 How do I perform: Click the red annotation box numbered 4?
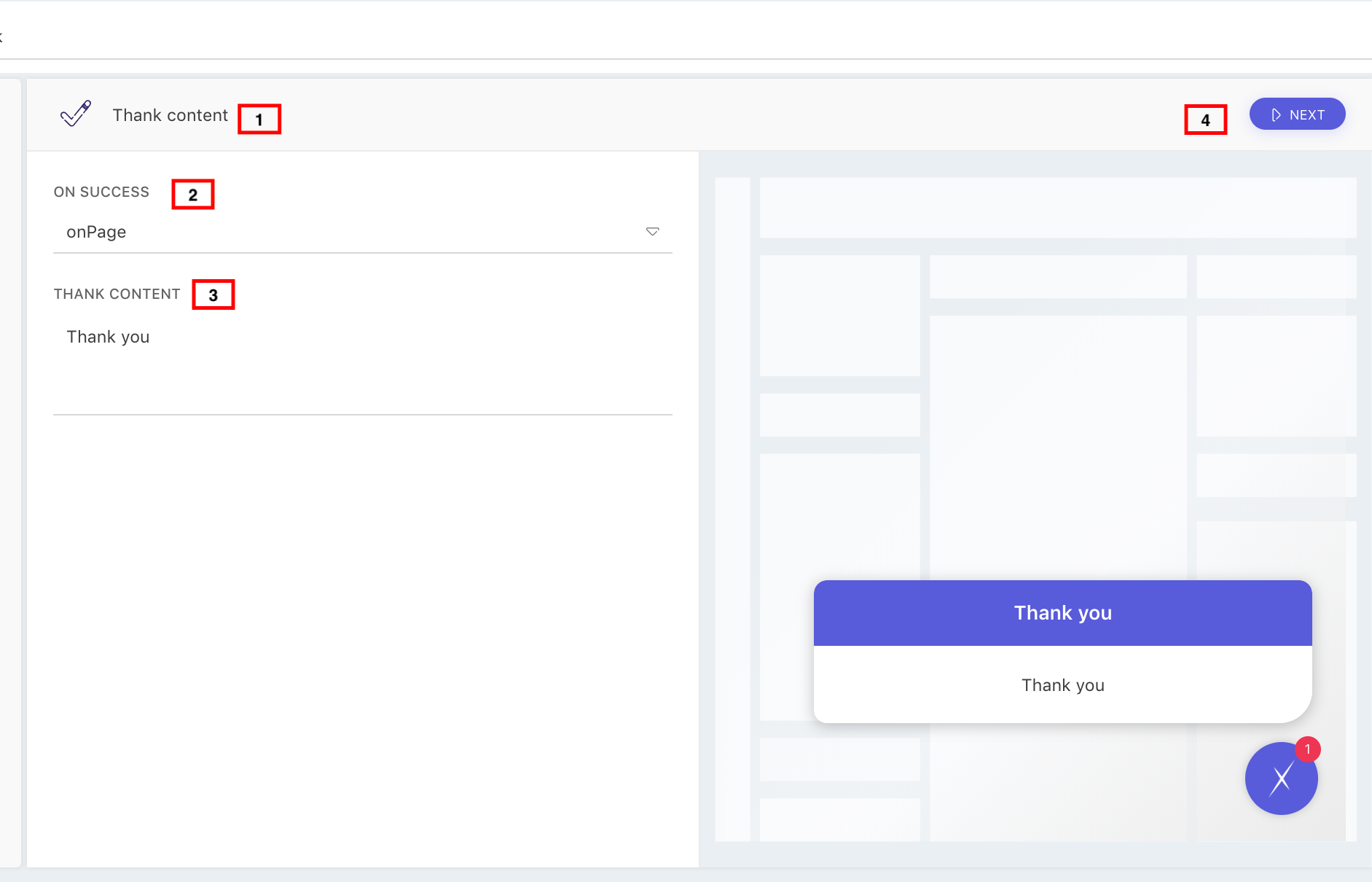click(1205, 120)
